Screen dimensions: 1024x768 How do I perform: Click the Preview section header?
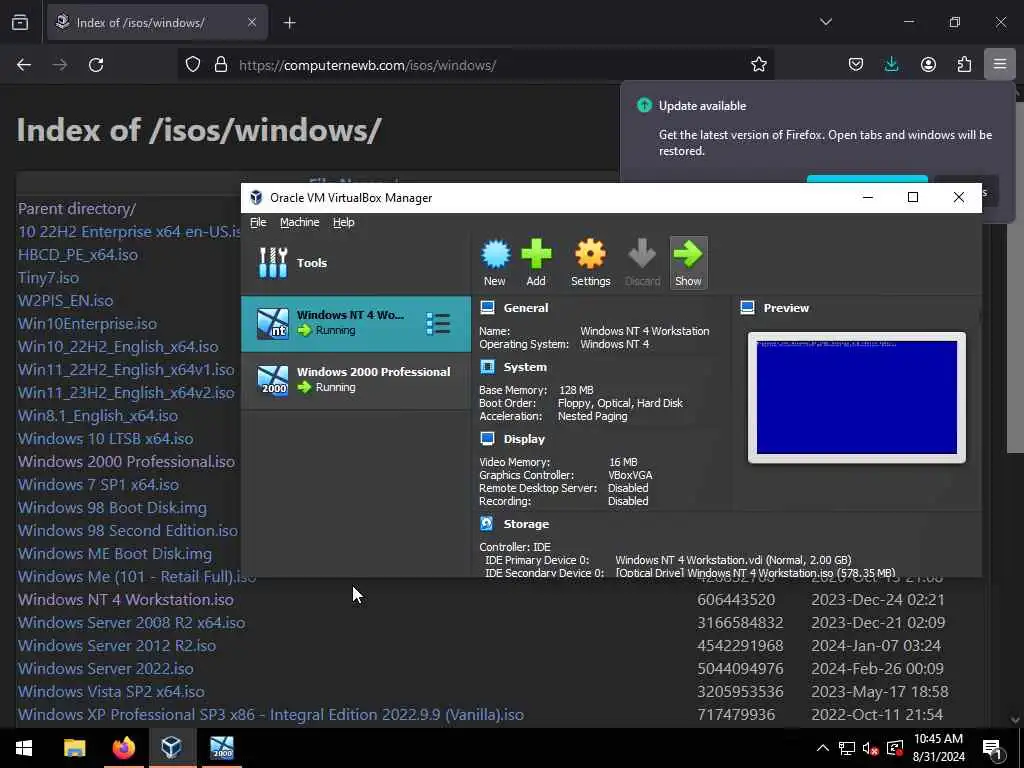(786, 308)
